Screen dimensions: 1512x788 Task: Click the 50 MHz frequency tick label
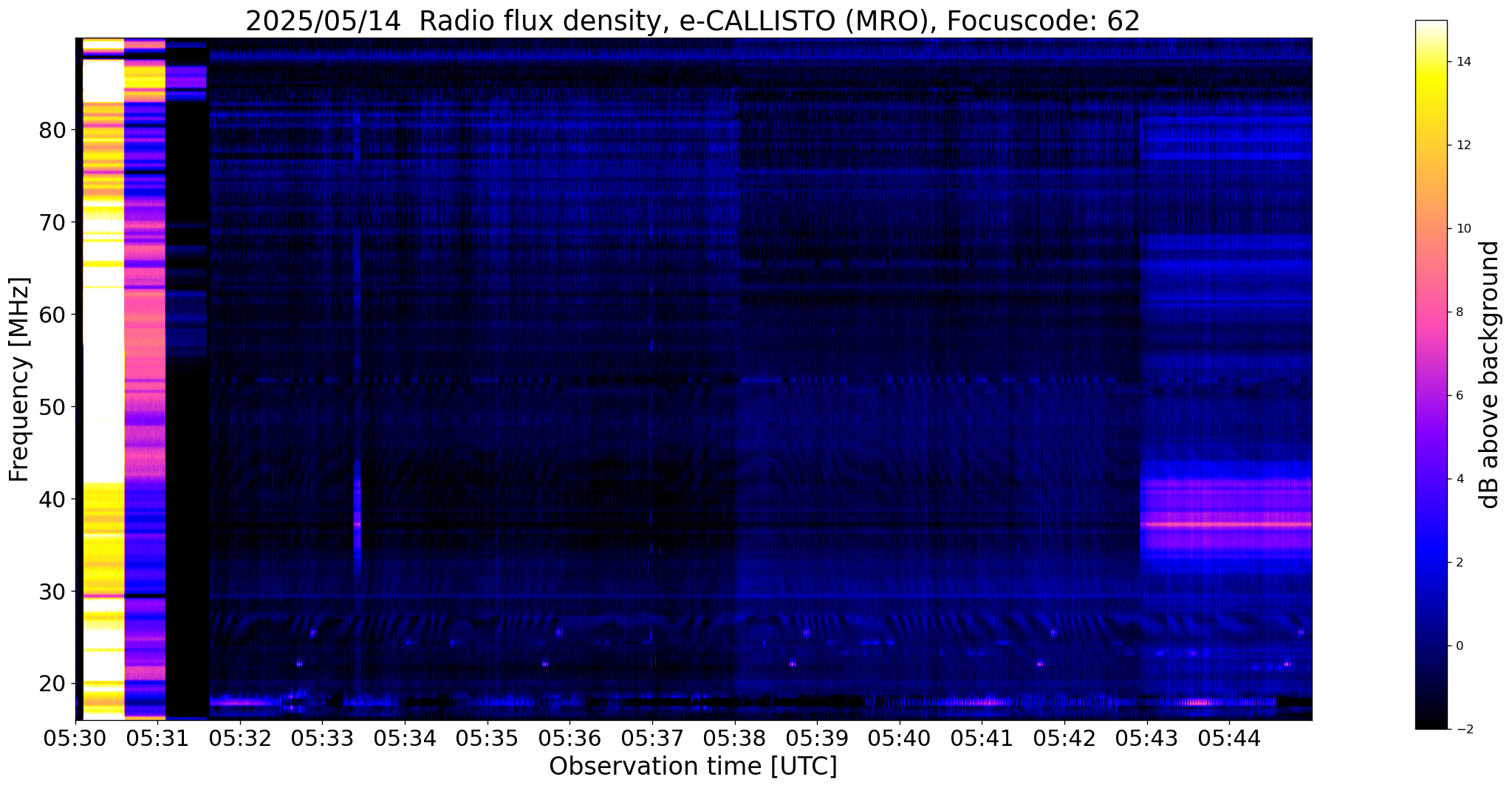pyautogui.click(x=52, y=408)
